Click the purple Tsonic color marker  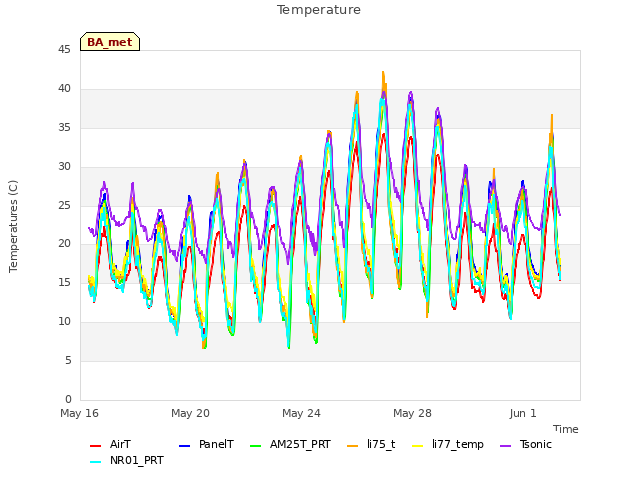(505, 446)
